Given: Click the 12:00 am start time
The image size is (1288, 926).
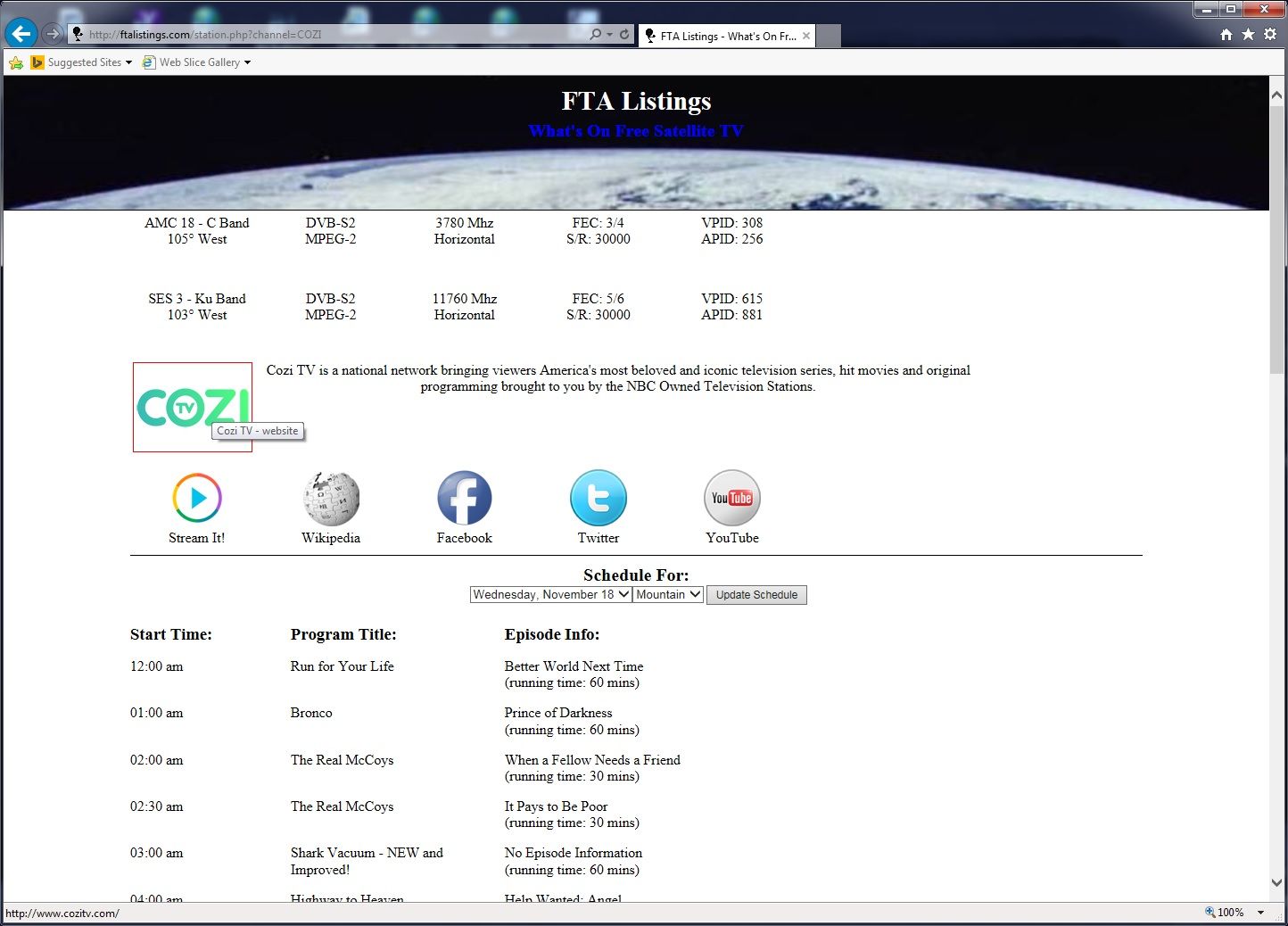Looking at the screenshot, I should (157, 666).
